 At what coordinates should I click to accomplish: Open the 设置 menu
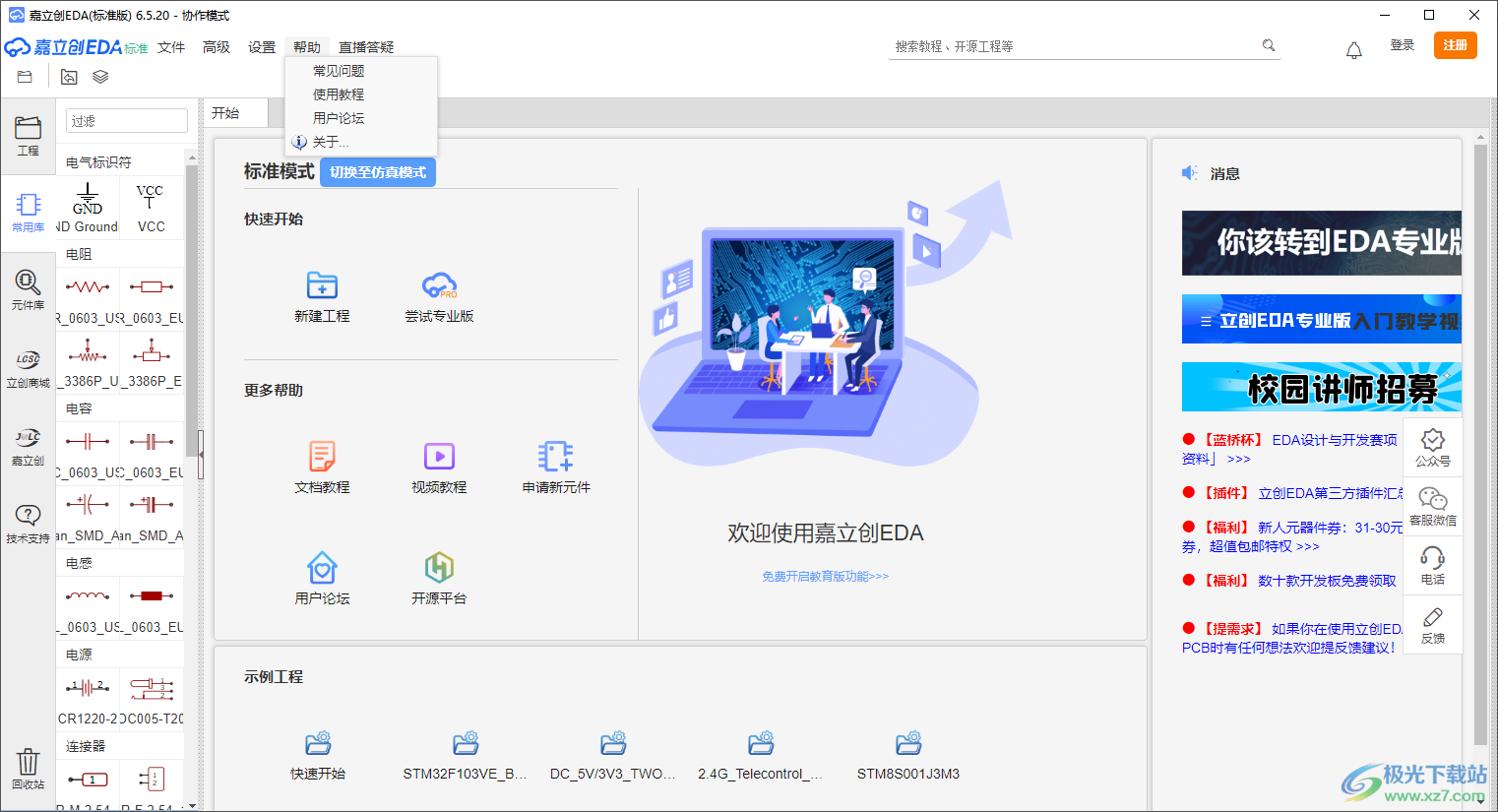[x=262, y=47]
